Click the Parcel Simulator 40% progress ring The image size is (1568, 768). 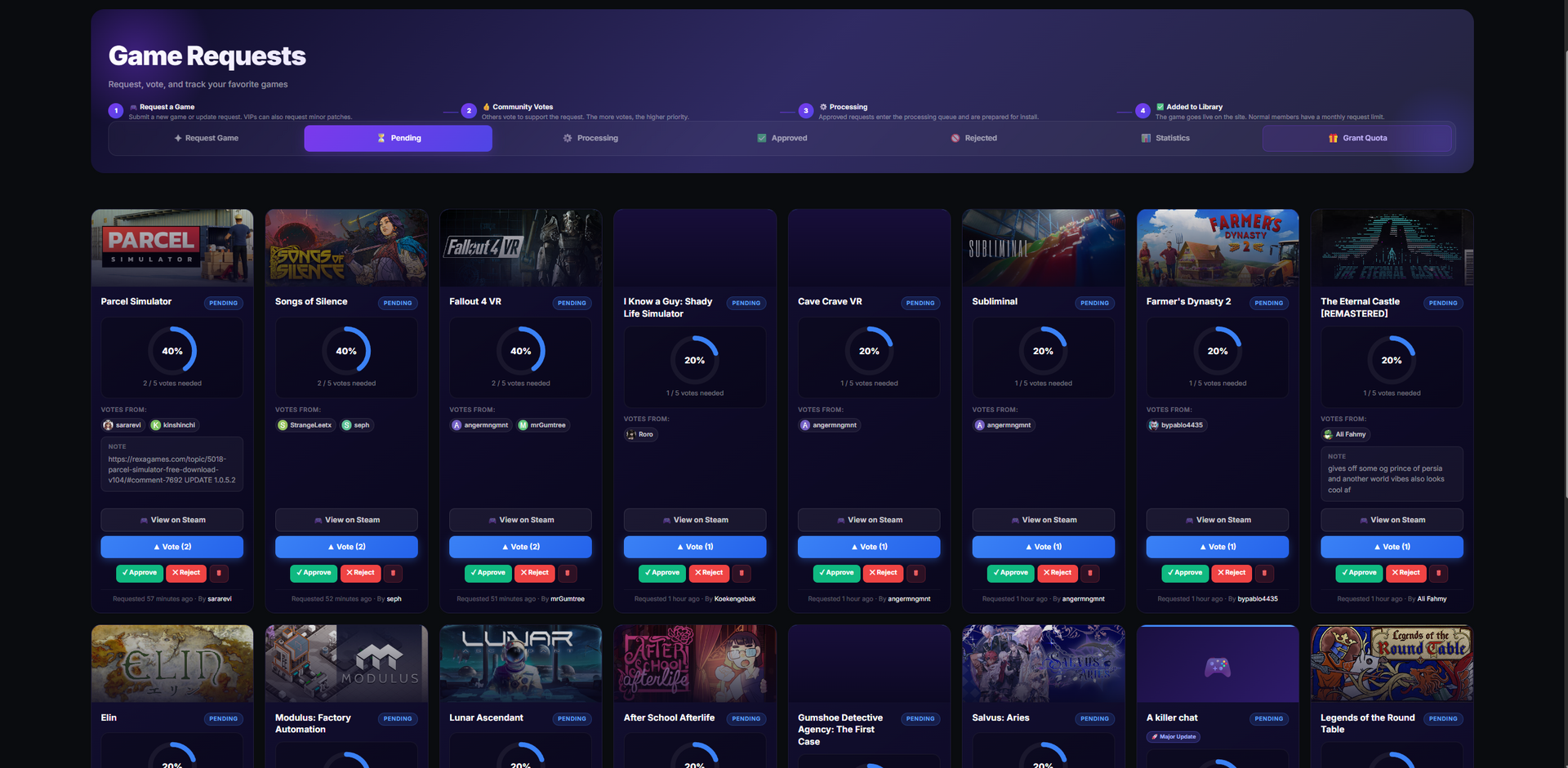(x=172, y=351)
